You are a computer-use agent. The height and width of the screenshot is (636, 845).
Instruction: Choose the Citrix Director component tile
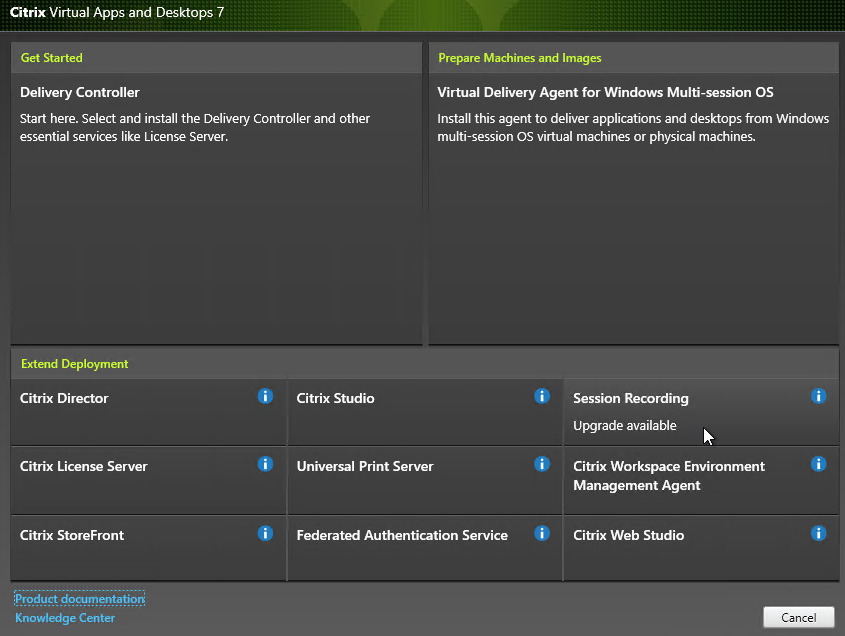click(x=148, y=412)
